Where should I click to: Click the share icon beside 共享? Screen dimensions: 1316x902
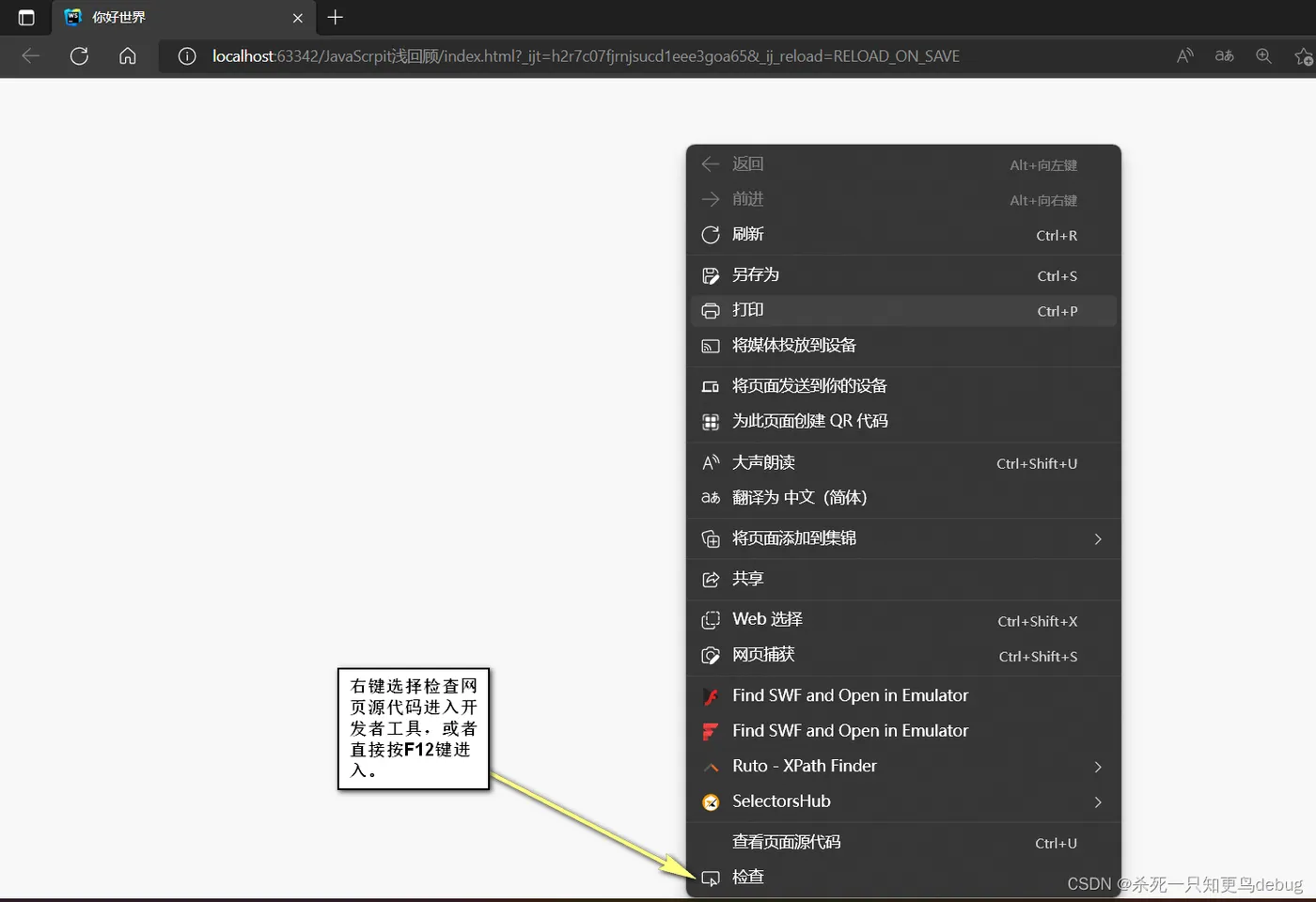[711, 580]
